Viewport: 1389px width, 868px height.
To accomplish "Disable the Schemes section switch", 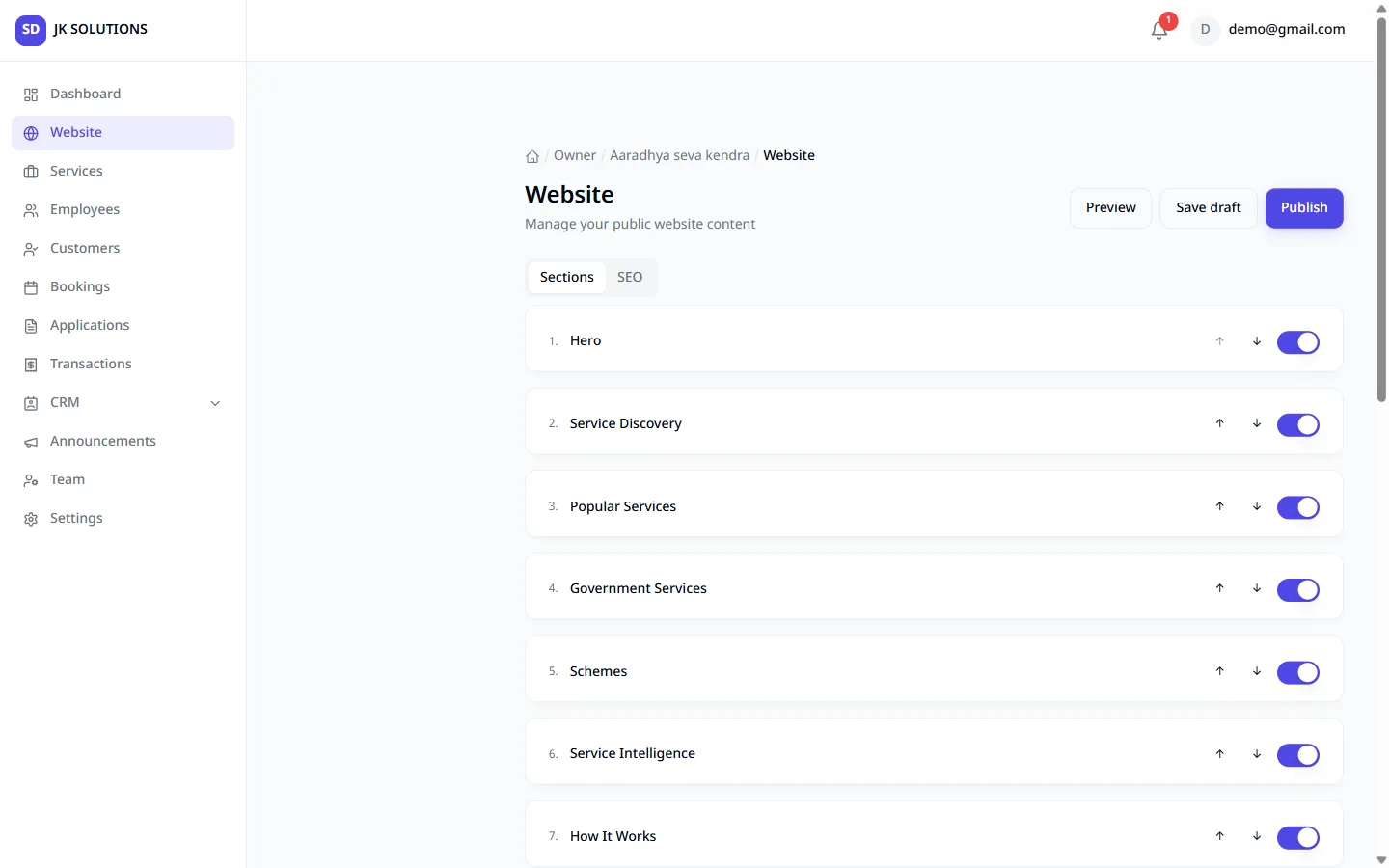I will [1298, 672].
